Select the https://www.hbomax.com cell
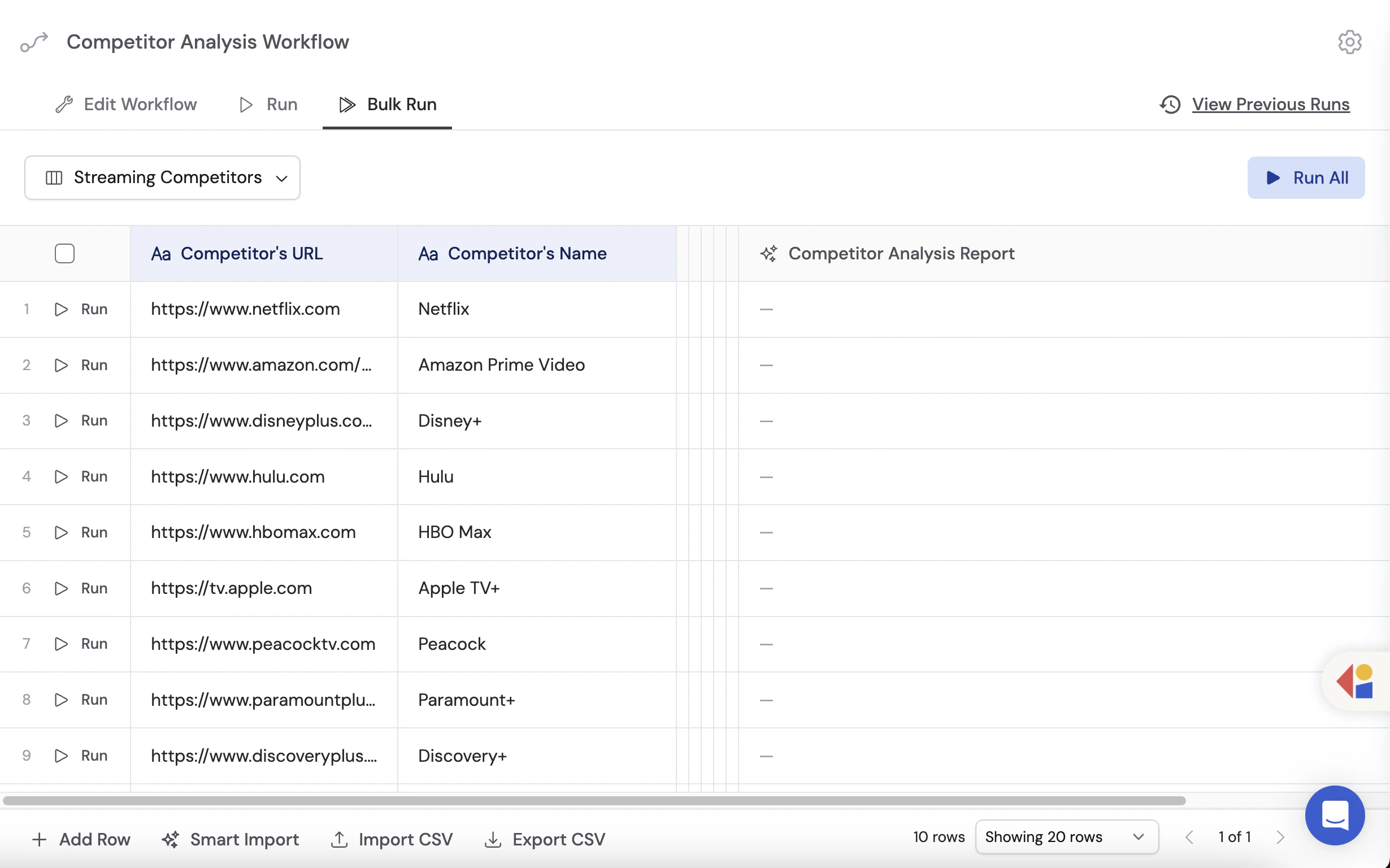This screenshot has width=1390, height=868. pos(264,532)
